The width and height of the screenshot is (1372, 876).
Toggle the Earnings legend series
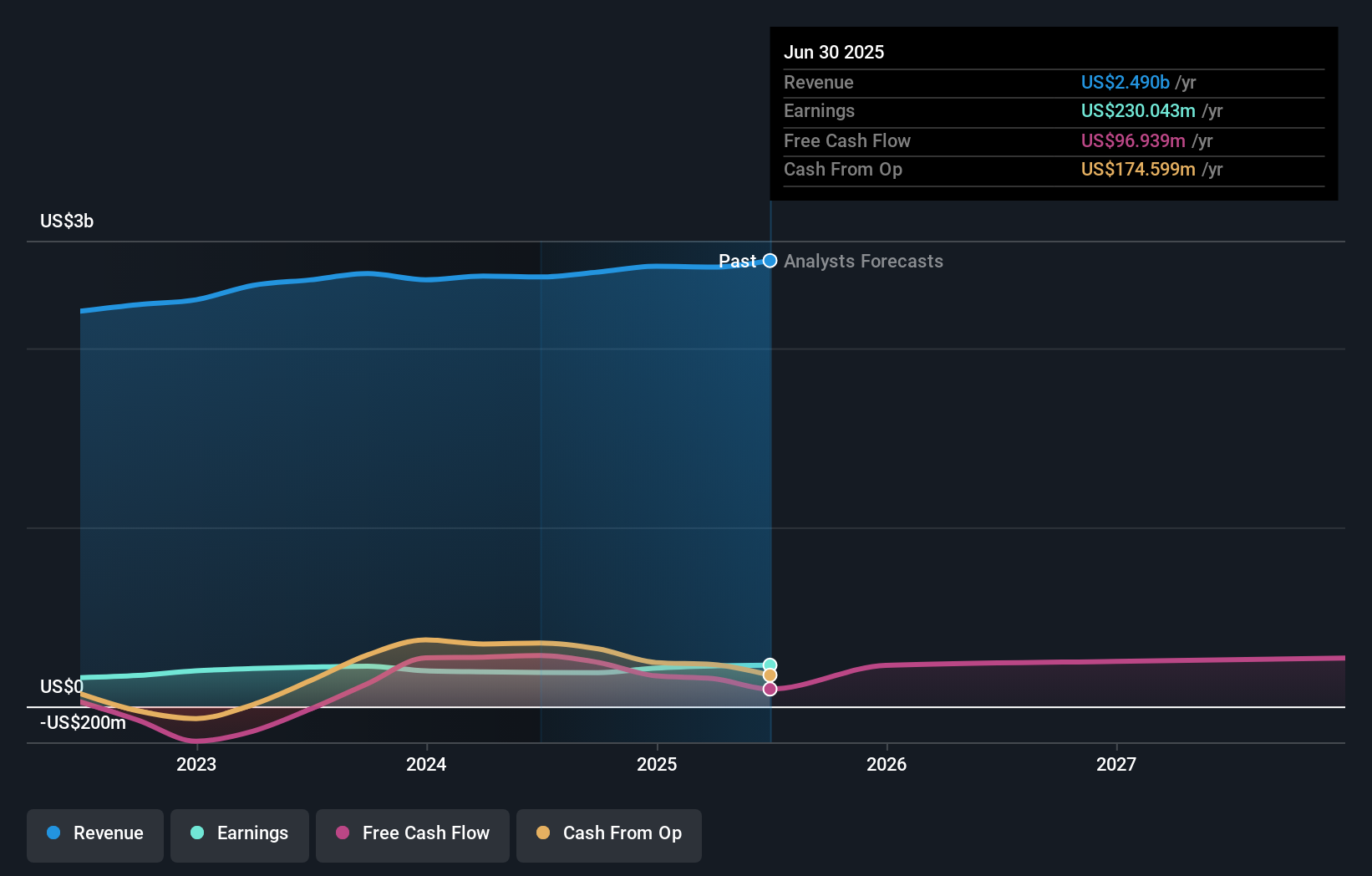tap(240, 833)
